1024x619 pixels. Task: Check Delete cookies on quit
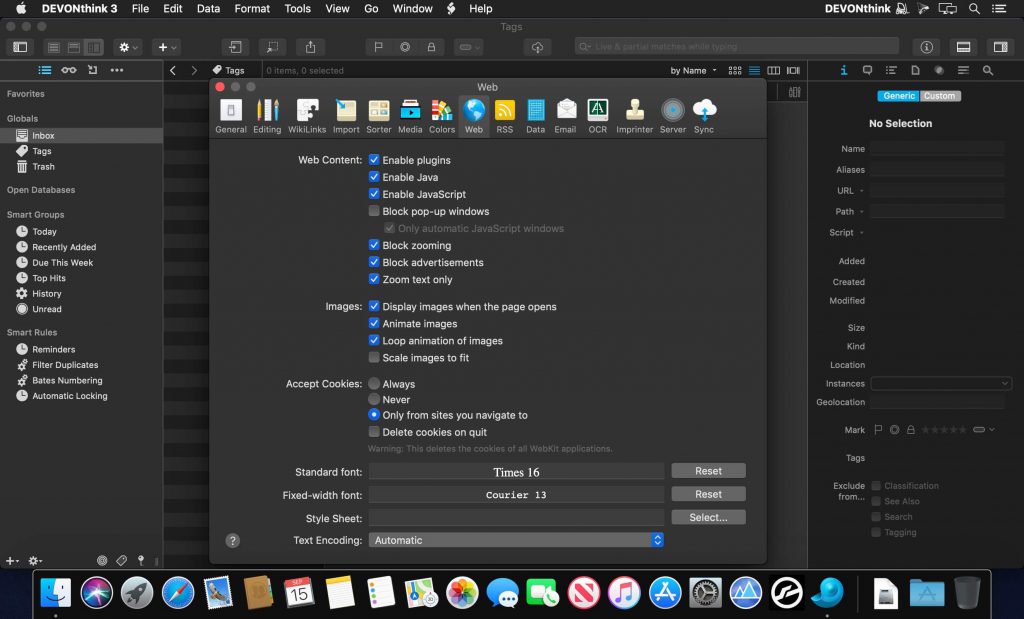click(x=374, y=432)
